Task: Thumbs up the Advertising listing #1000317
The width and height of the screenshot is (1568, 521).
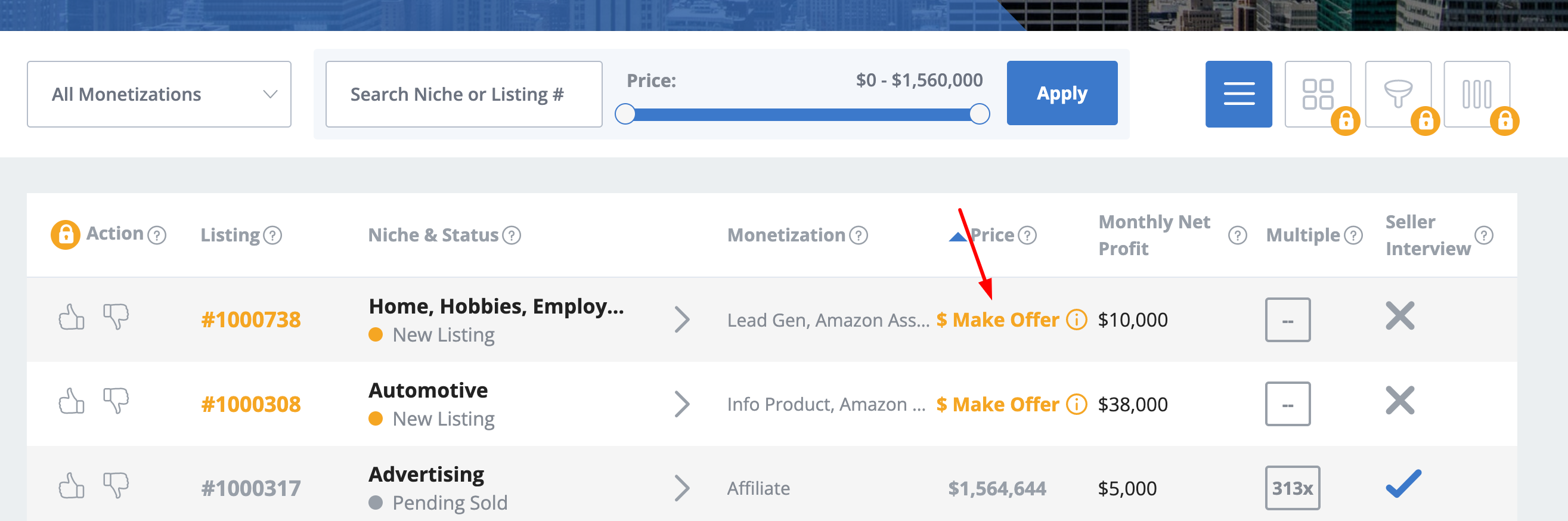Action: point(71,486)
